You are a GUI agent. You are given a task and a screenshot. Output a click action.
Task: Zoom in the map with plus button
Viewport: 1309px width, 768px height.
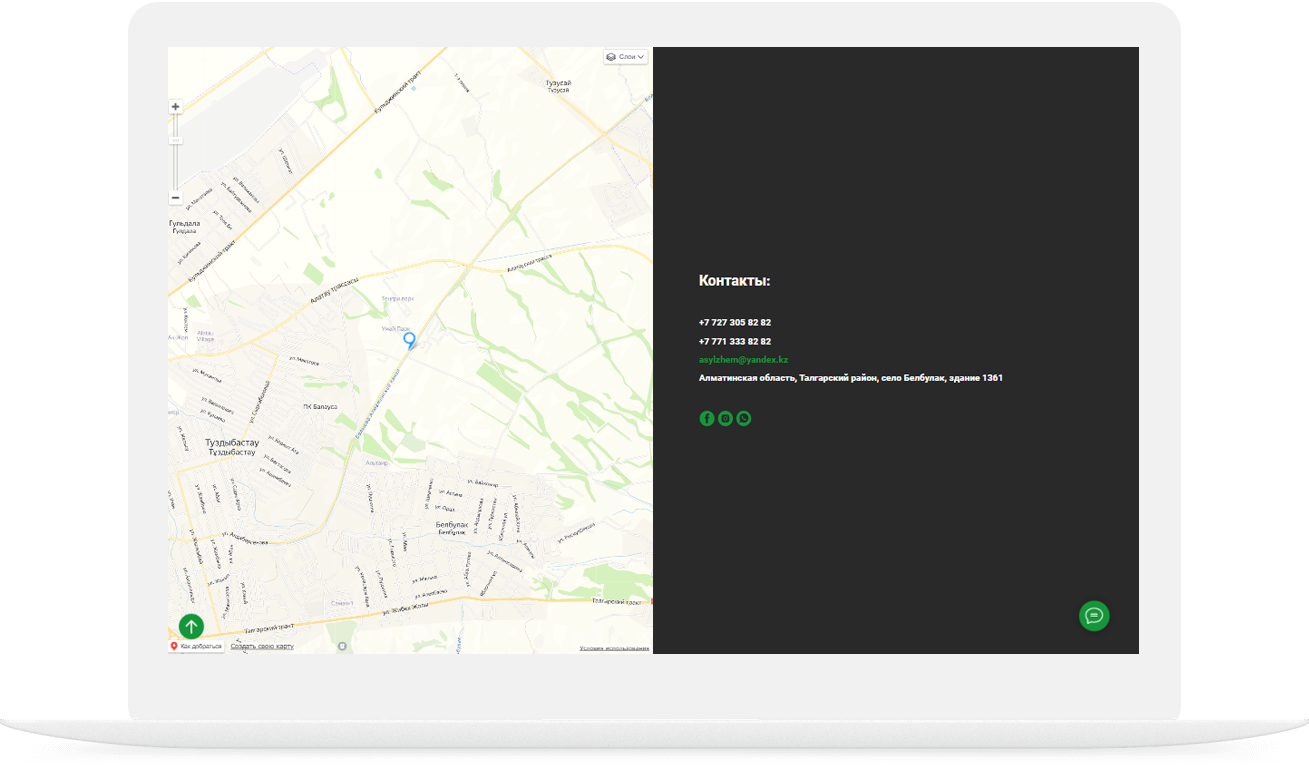[176, 107]
